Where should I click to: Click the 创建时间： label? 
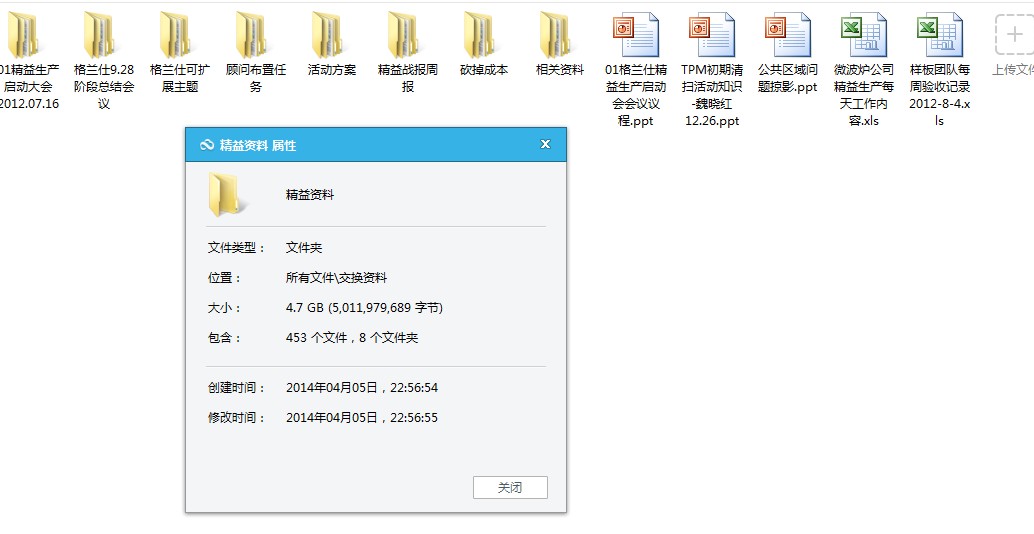point(237,388)
